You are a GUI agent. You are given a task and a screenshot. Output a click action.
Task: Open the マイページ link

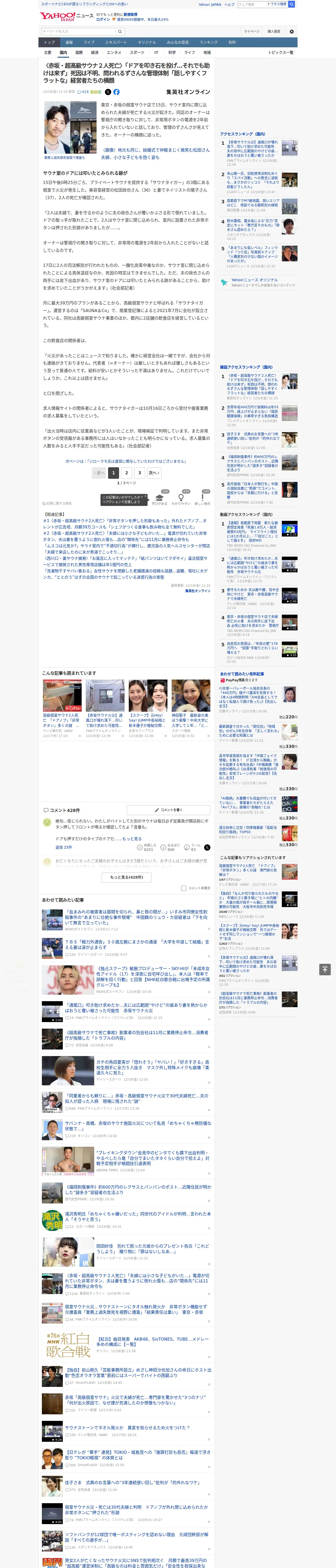pos(252,31)
